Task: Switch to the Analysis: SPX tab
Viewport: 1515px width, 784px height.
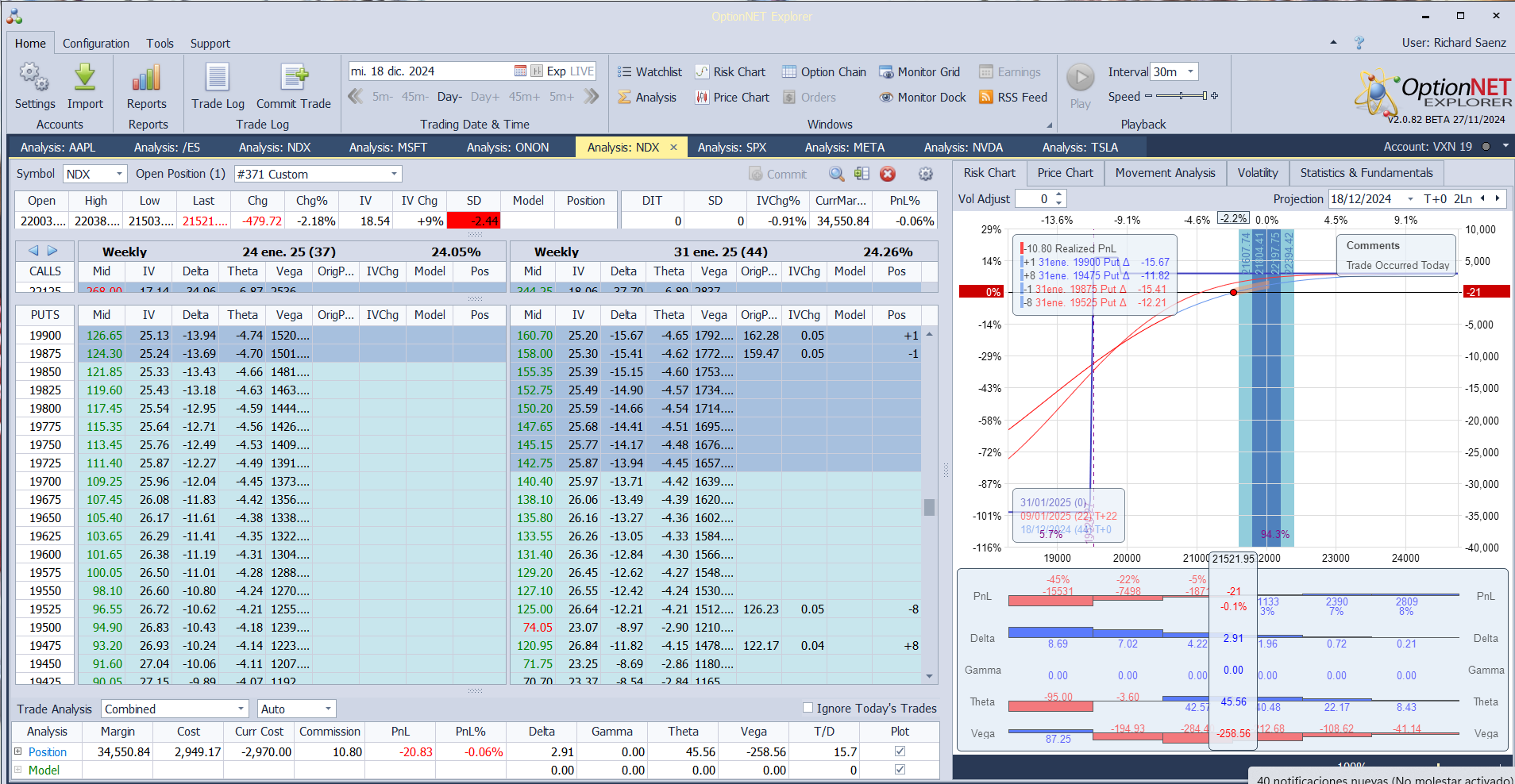Action: pyautogui.click(x=731, y=148)
